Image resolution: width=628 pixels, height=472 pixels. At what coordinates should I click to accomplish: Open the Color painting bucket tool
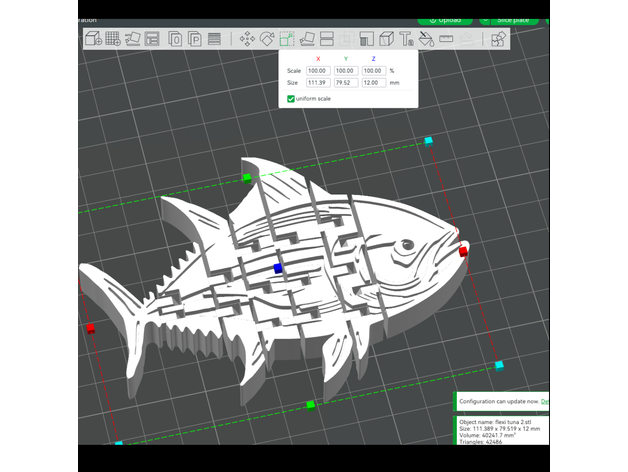point(426,39)
